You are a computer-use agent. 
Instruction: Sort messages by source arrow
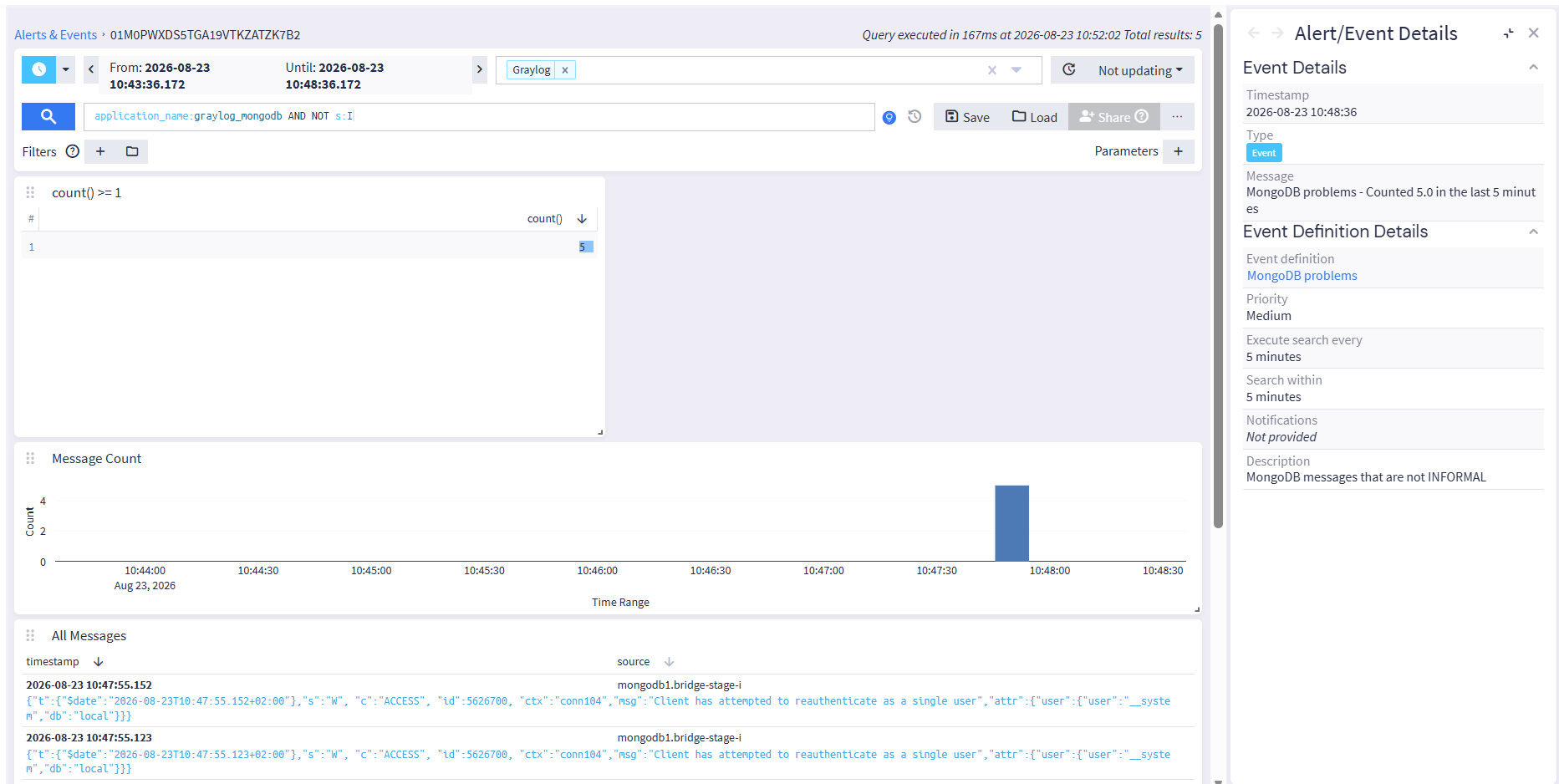669,662
